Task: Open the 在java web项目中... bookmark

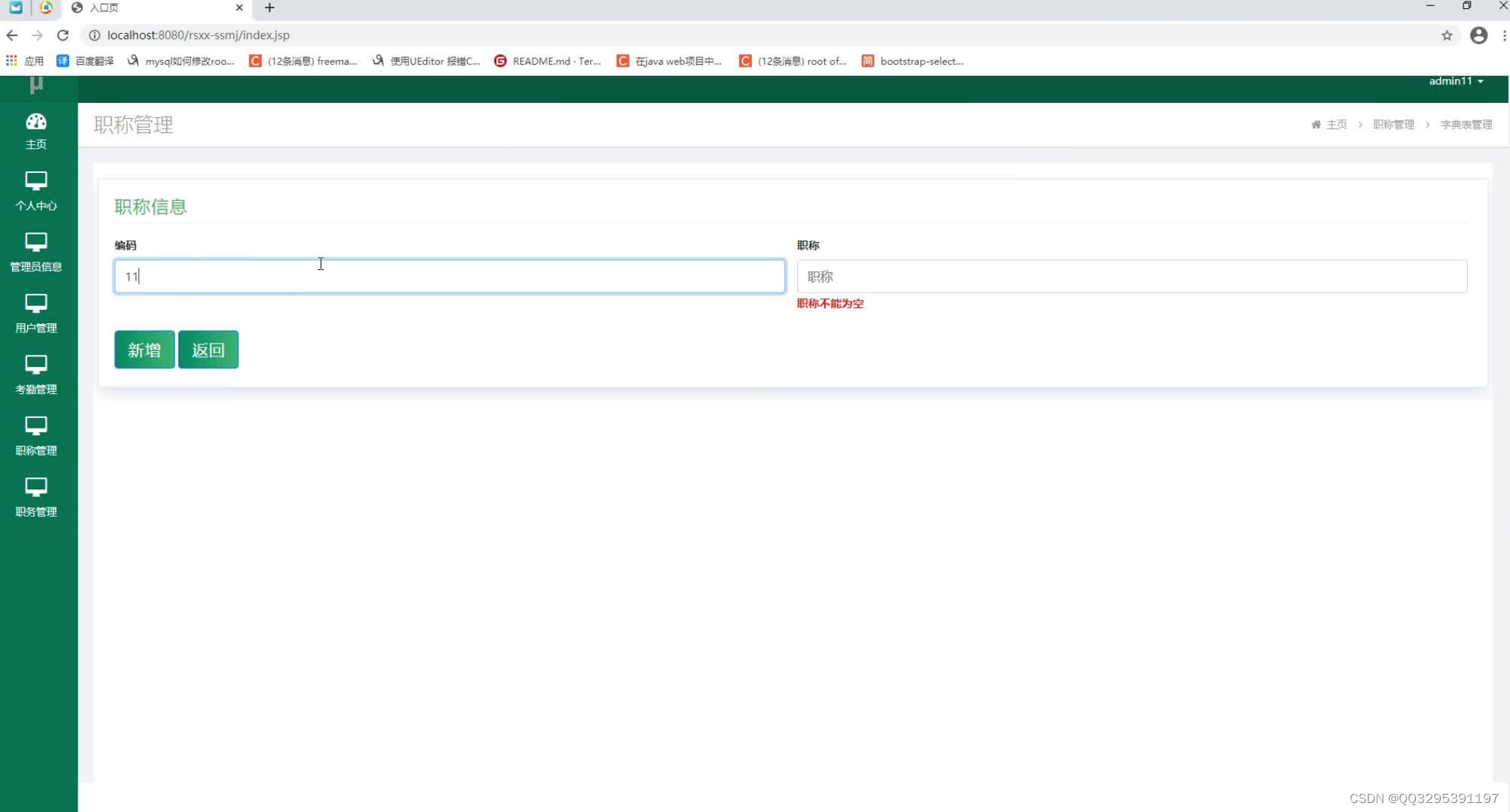Action: click(x=669, y=61)
